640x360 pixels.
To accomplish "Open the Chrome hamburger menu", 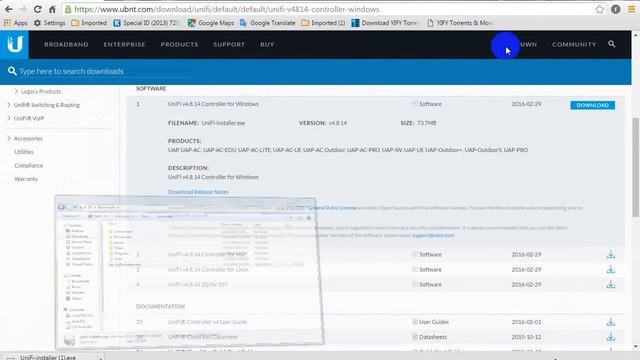I will coord(632,9).
